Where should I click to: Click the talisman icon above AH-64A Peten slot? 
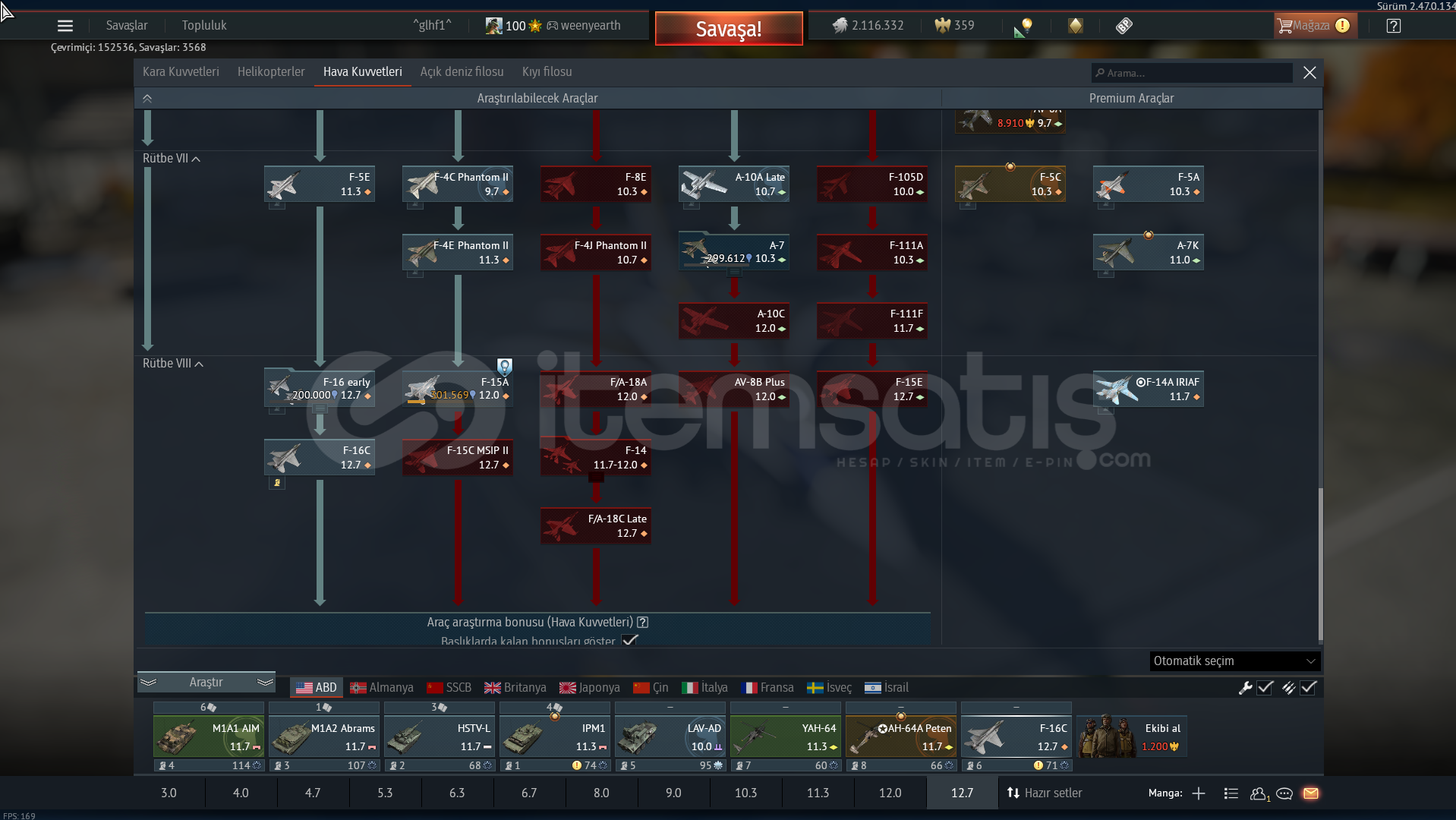pyautogui.click(x=901, y=716)
